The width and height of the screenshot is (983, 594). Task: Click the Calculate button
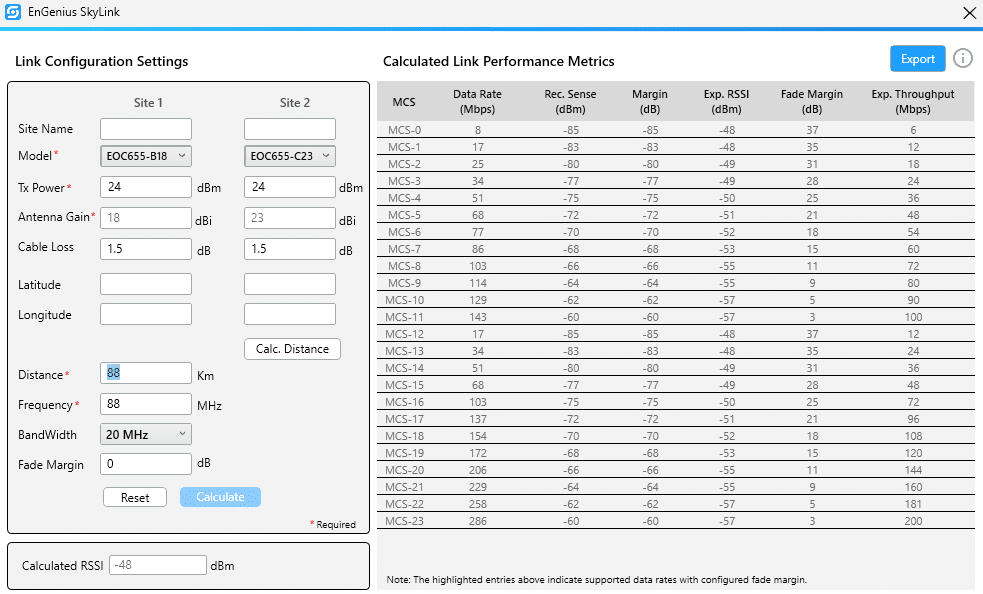[220, 497]
